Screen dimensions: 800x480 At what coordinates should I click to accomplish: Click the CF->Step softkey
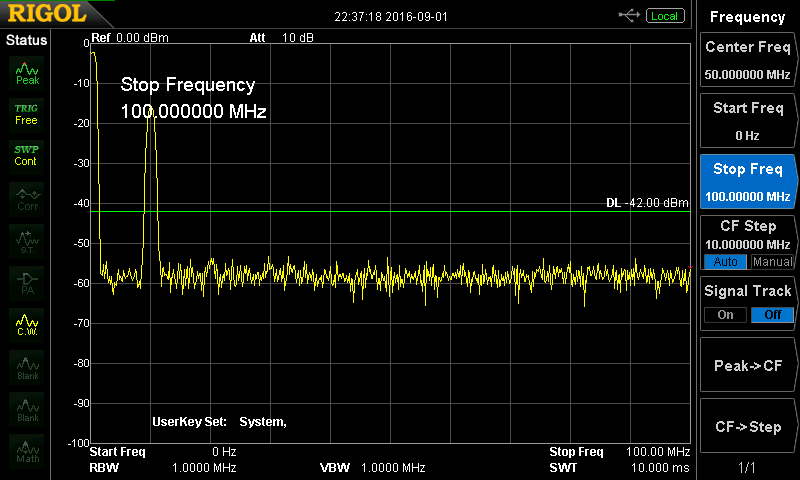(x=747, y=426)
